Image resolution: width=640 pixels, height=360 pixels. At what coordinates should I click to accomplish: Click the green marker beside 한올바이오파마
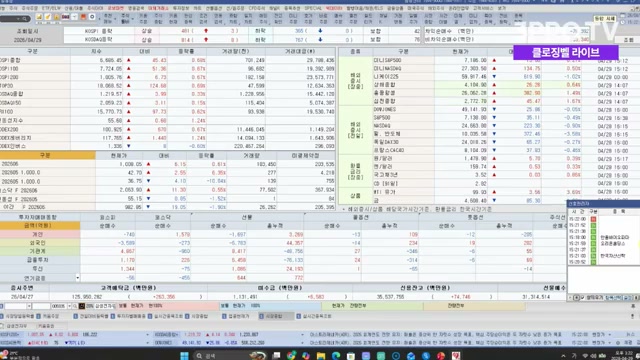pos(593,238)
